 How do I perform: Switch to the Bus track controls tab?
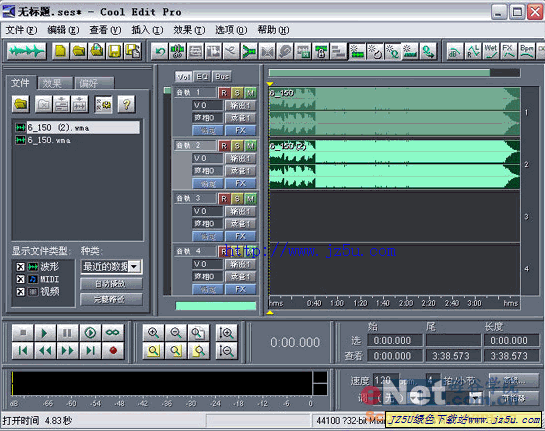(221, 76)
